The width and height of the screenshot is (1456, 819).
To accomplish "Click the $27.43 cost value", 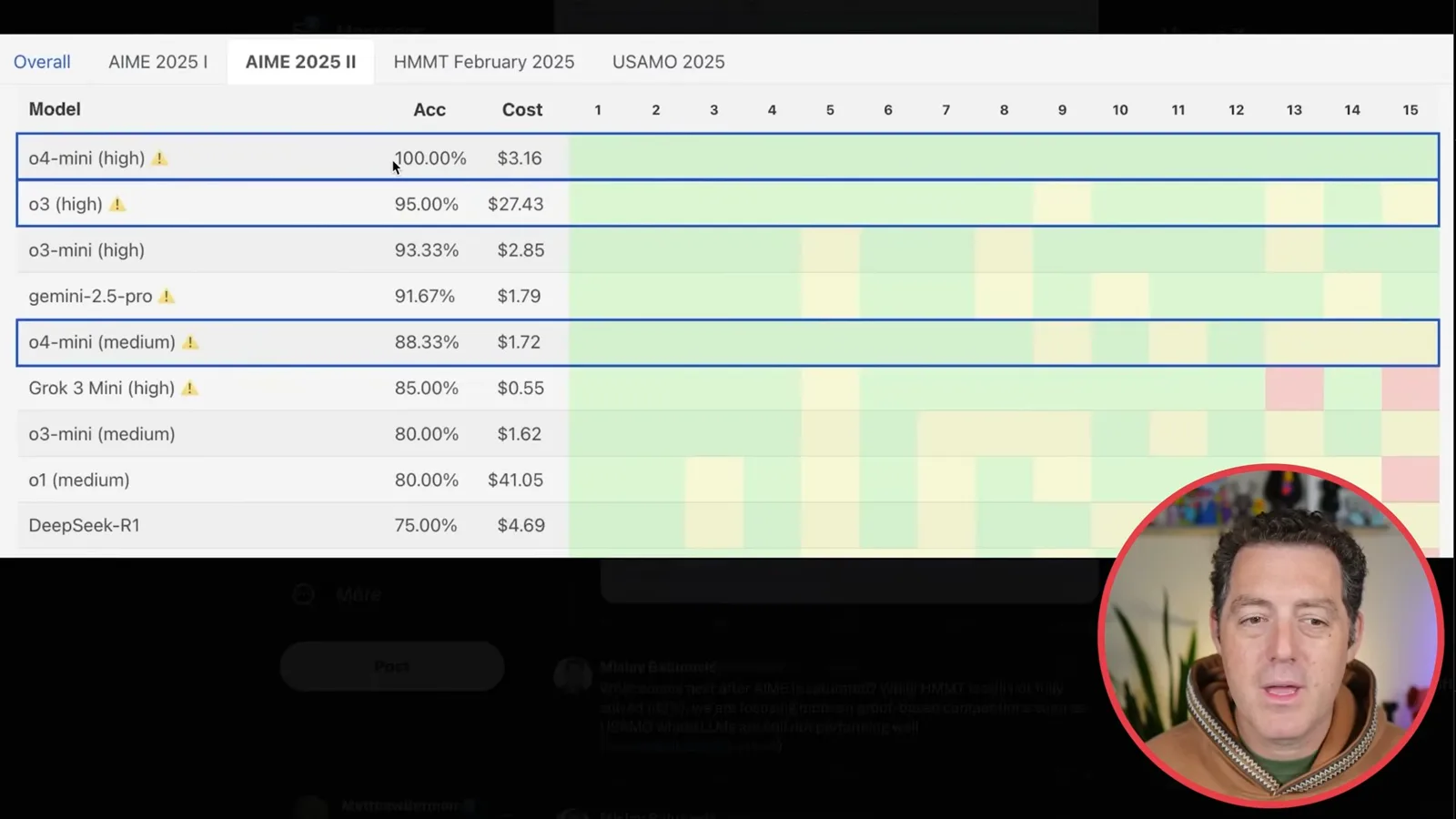I will point(516,204).
